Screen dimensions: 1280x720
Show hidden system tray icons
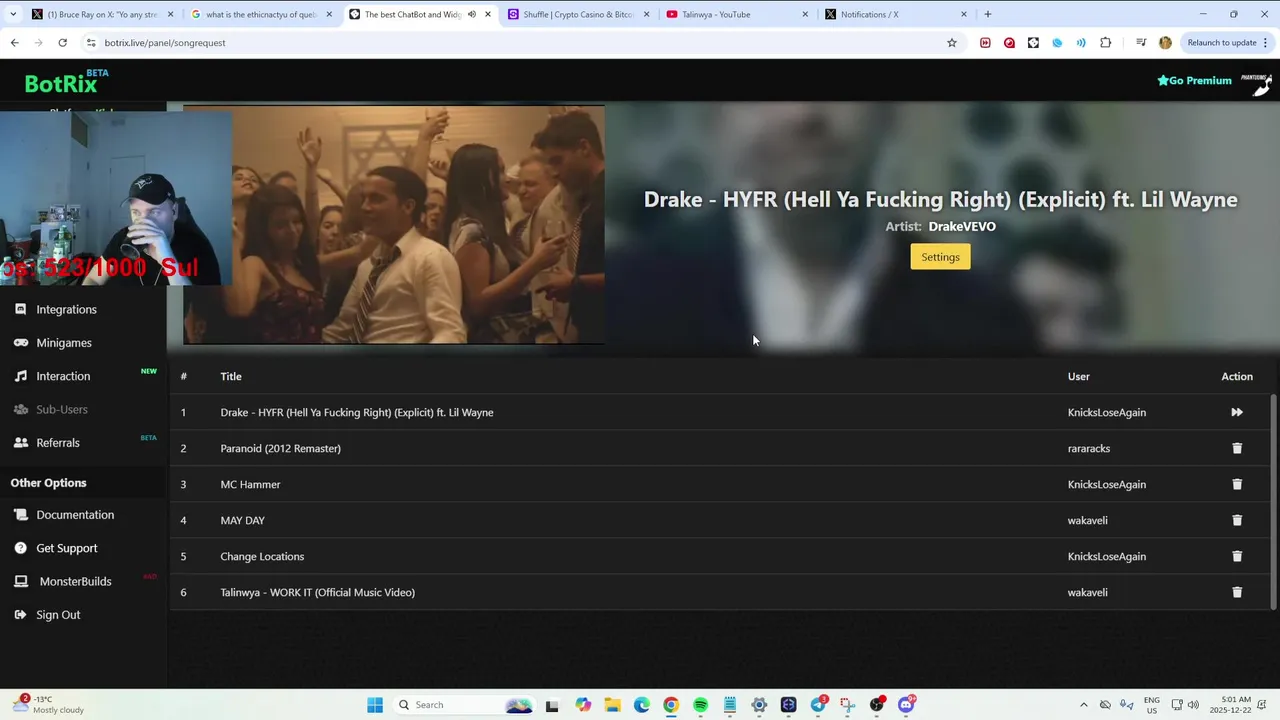coord(1083,705)
